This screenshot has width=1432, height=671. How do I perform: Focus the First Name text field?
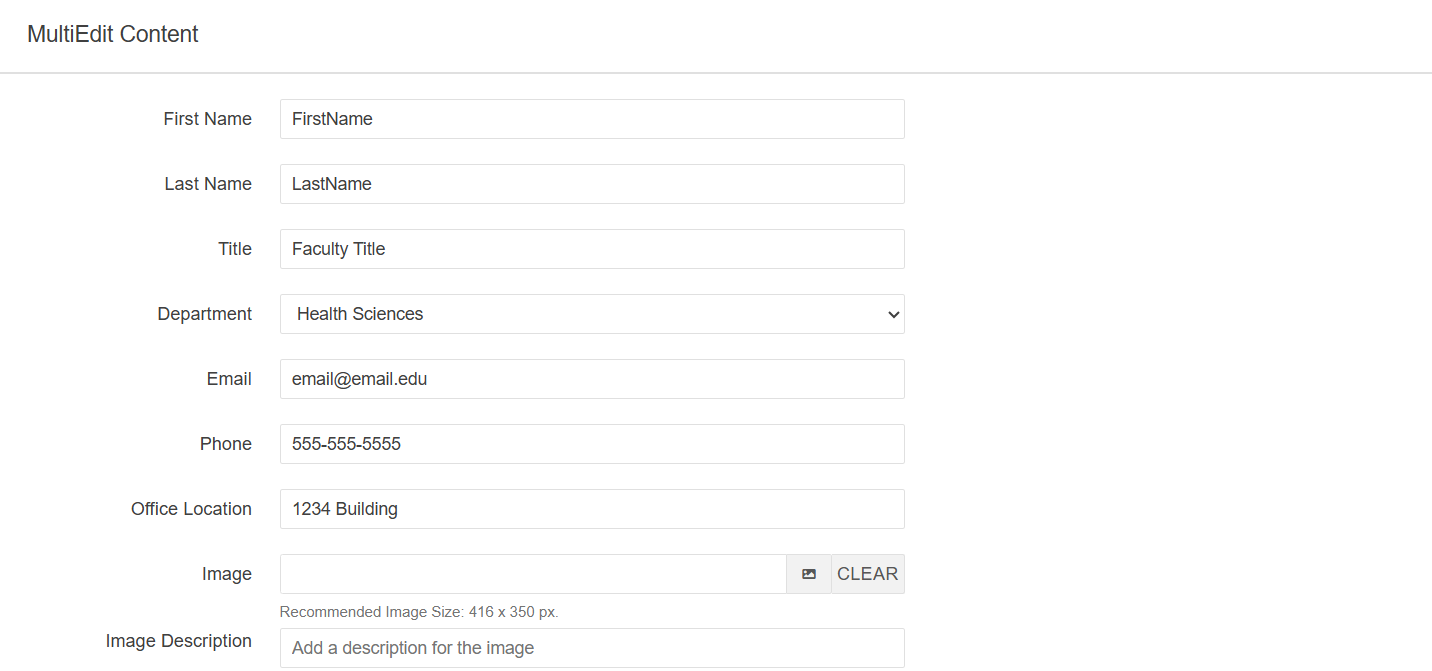click(x=592, y=119)
